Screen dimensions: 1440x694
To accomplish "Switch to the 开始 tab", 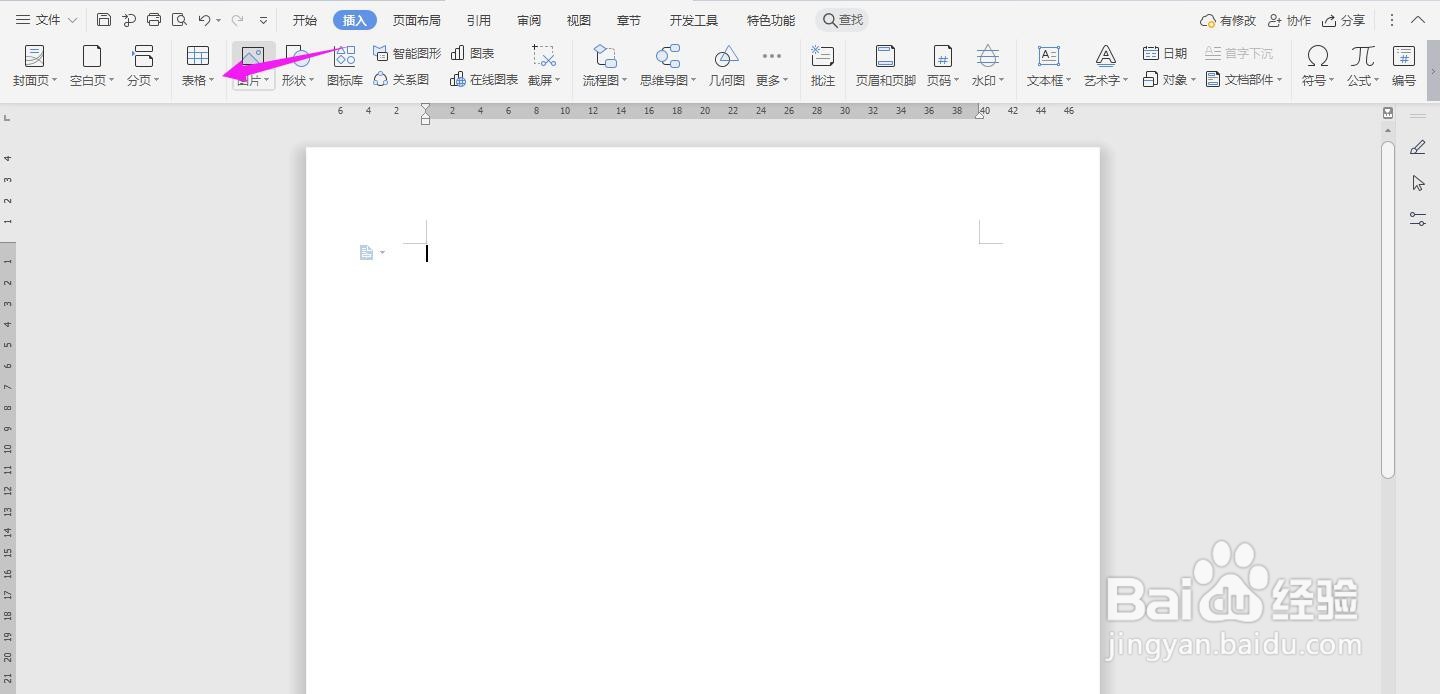I will pyautogui.click(x=305, y=20).
